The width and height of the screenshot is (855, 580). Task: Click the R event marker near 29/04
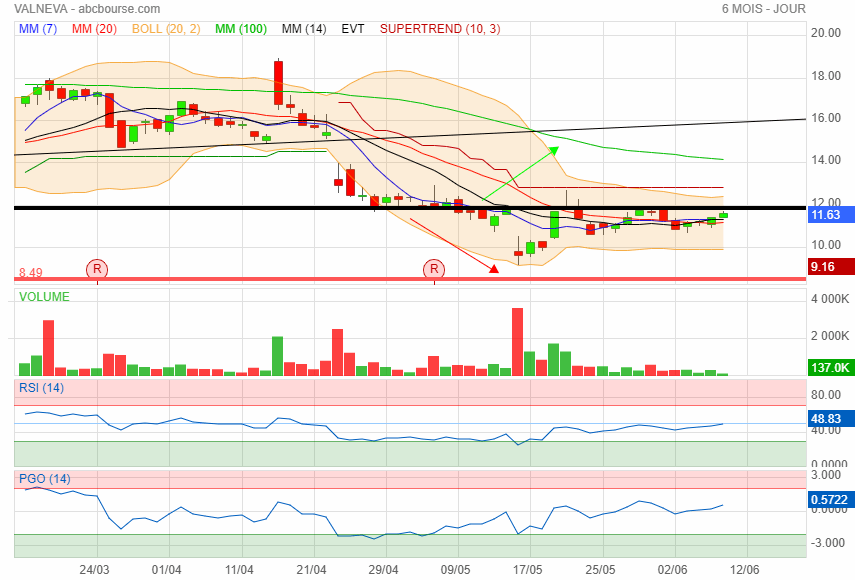pyautogui.click(x=434, y=269)
